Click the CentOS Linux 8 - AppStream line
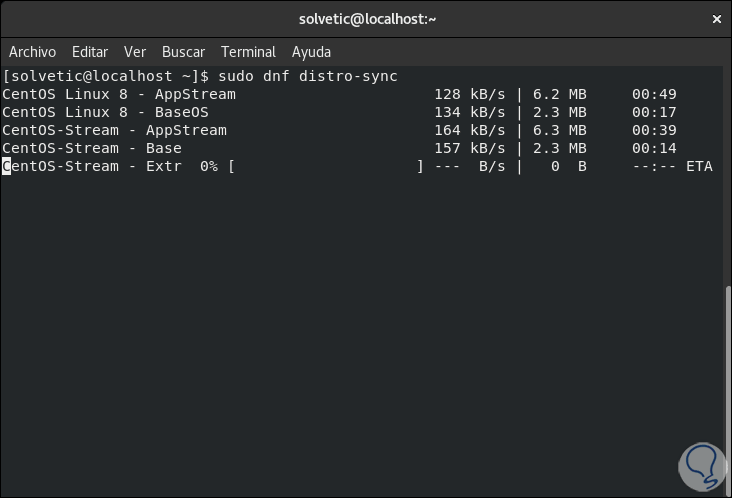Screen dimensions: 732x498 (x=119, y=94)
